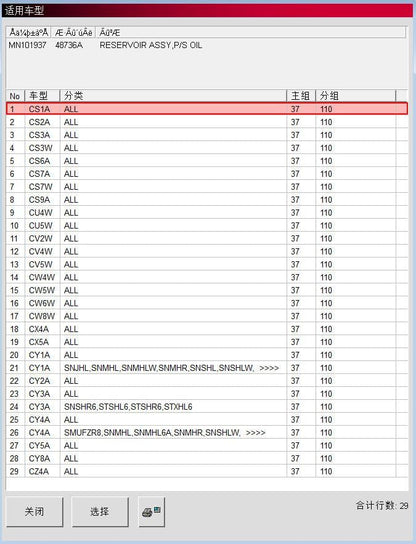The height and width of the screenshot is (544, 416).
Task: Select row 26 CY4A SMUFZR8 classification
Action: 207,433
